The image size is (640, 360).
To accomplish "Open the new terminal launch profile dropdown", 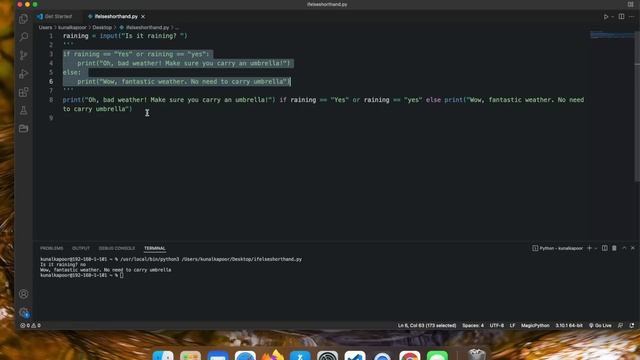I will click(596, 248).
